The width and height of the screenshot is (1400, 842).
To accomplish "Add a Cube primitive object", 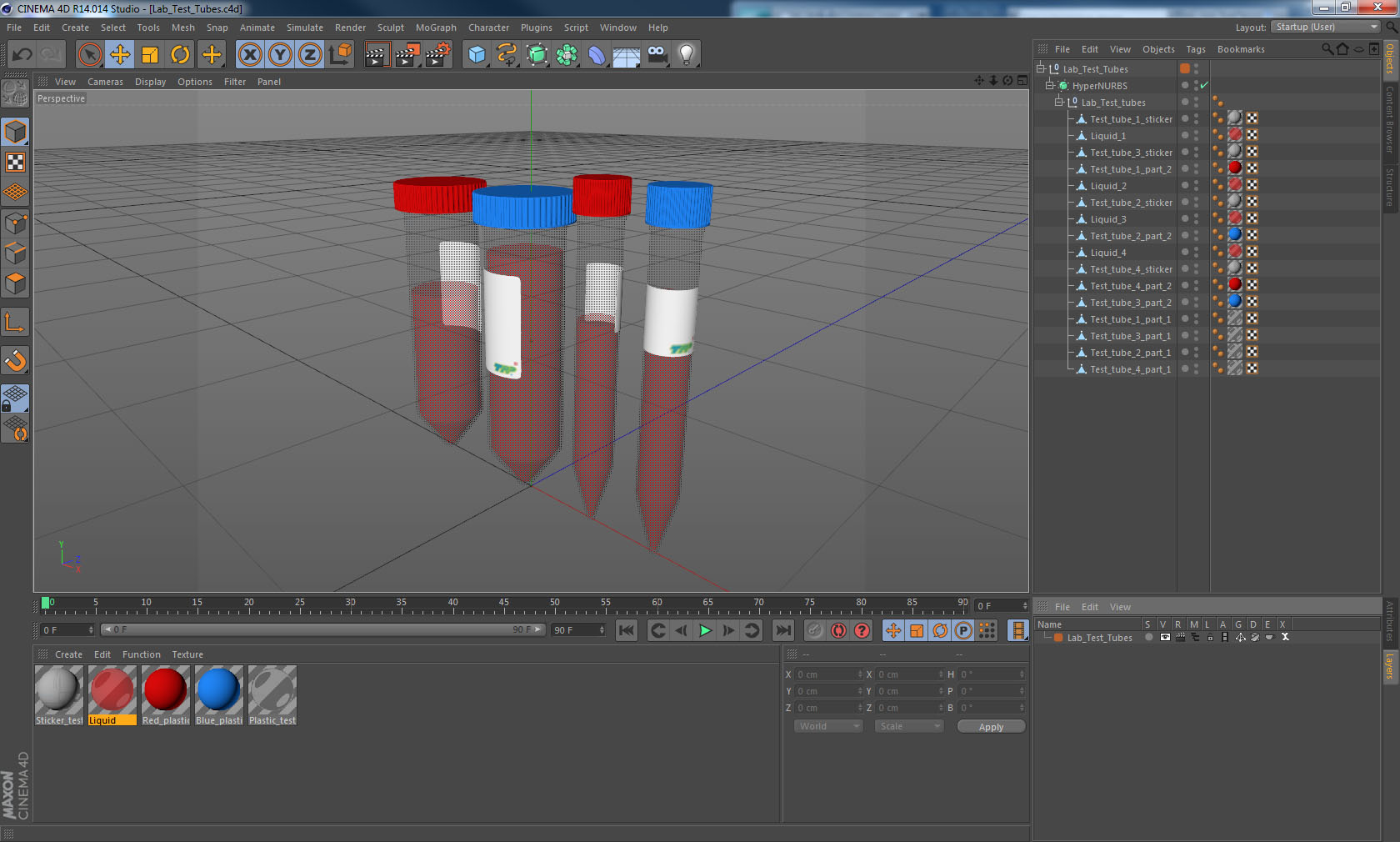I will pos(477,55).
